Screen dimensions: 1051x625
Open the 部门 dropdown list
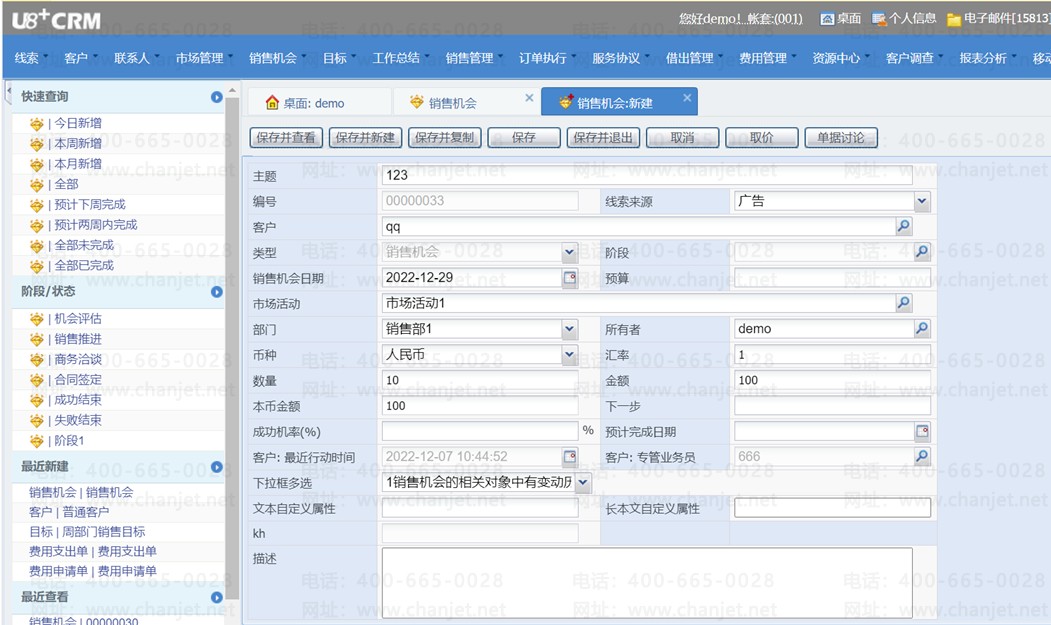coord(569,328)
